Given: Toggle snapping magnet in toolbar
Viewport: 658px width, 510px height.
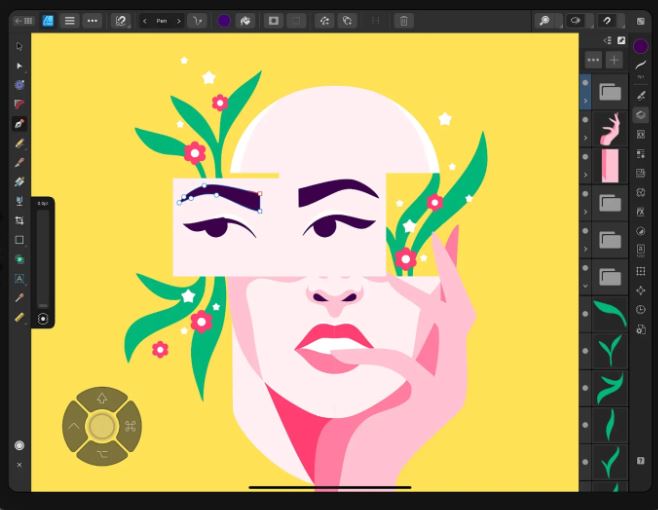Looking at the screenshot, I should tap(607, 21).
